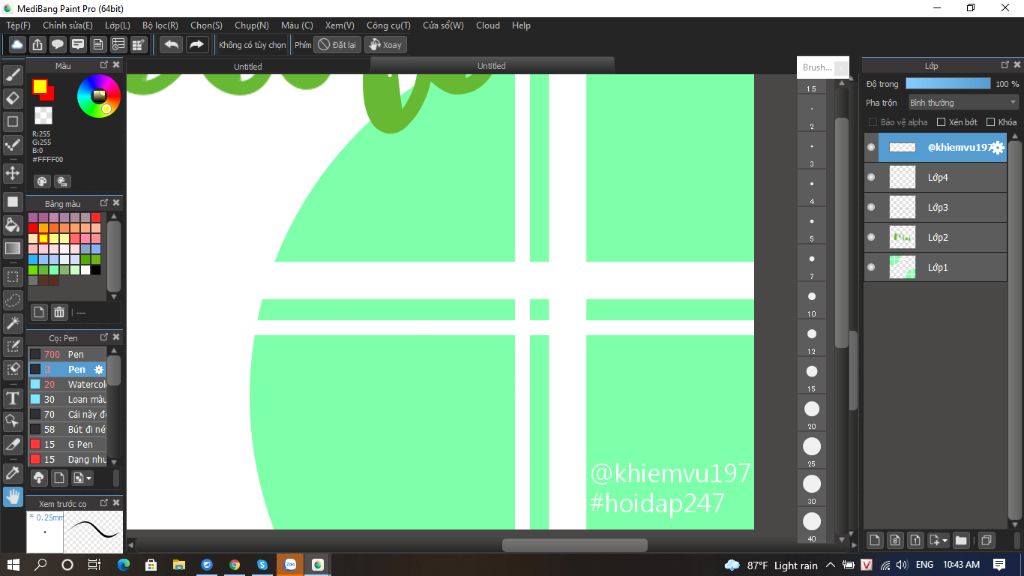Choose the Move tool with four arrows
The height and width of the screenshot is (576, 1024).
tap(12, 173)
